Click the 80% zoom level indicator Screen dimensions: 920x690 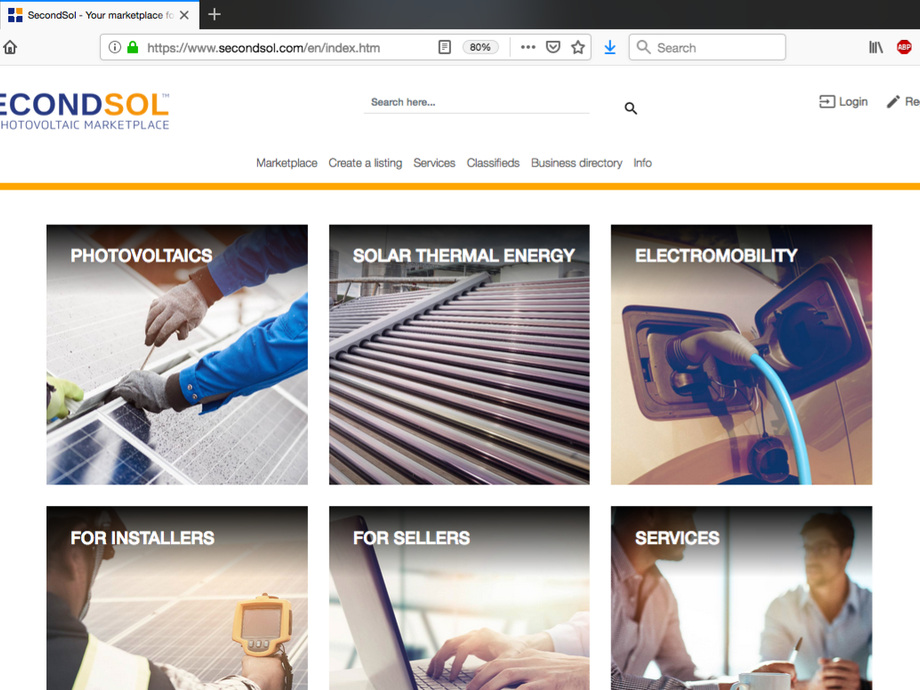480,47
